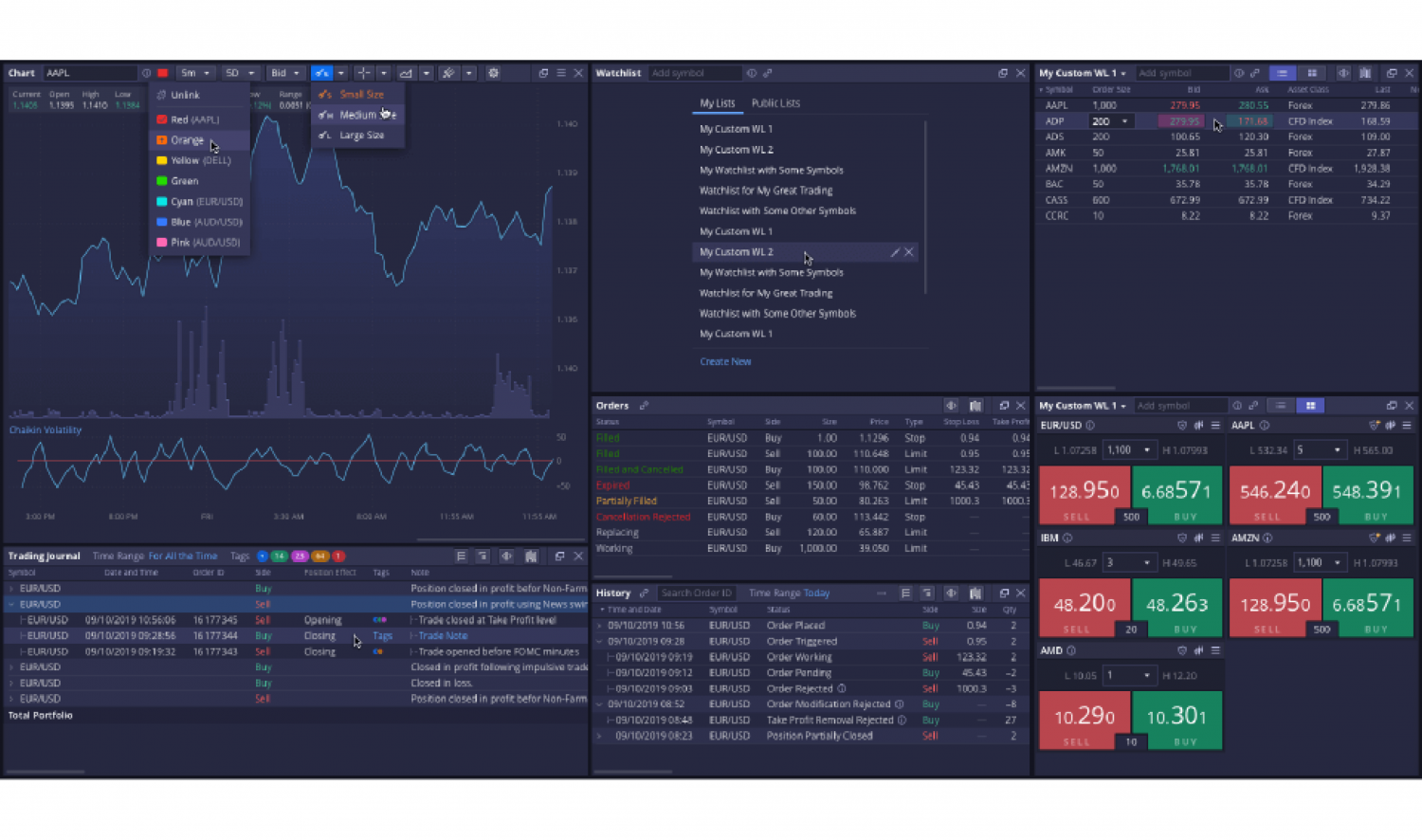Choose Medium Size from the trade size menu
The width and height of the screenshot is (1422, 840).
coord(365,115)
